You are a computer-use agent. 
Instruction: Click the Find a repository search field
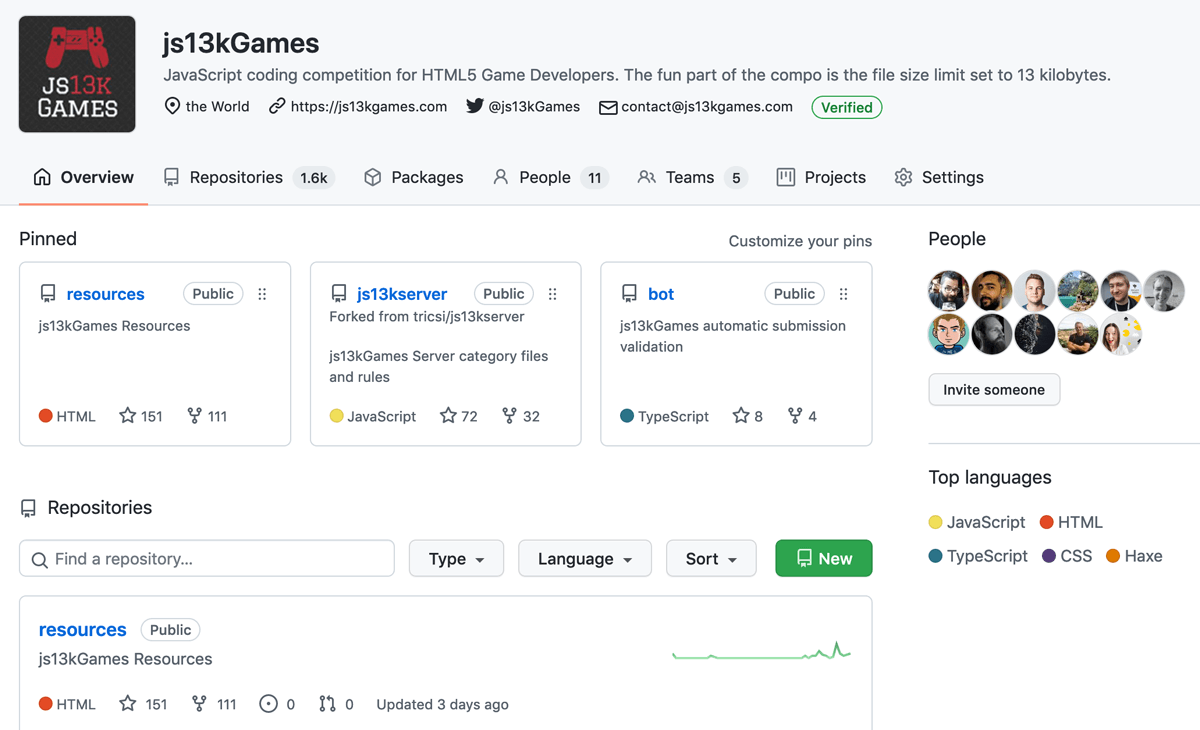coord(207,558)
